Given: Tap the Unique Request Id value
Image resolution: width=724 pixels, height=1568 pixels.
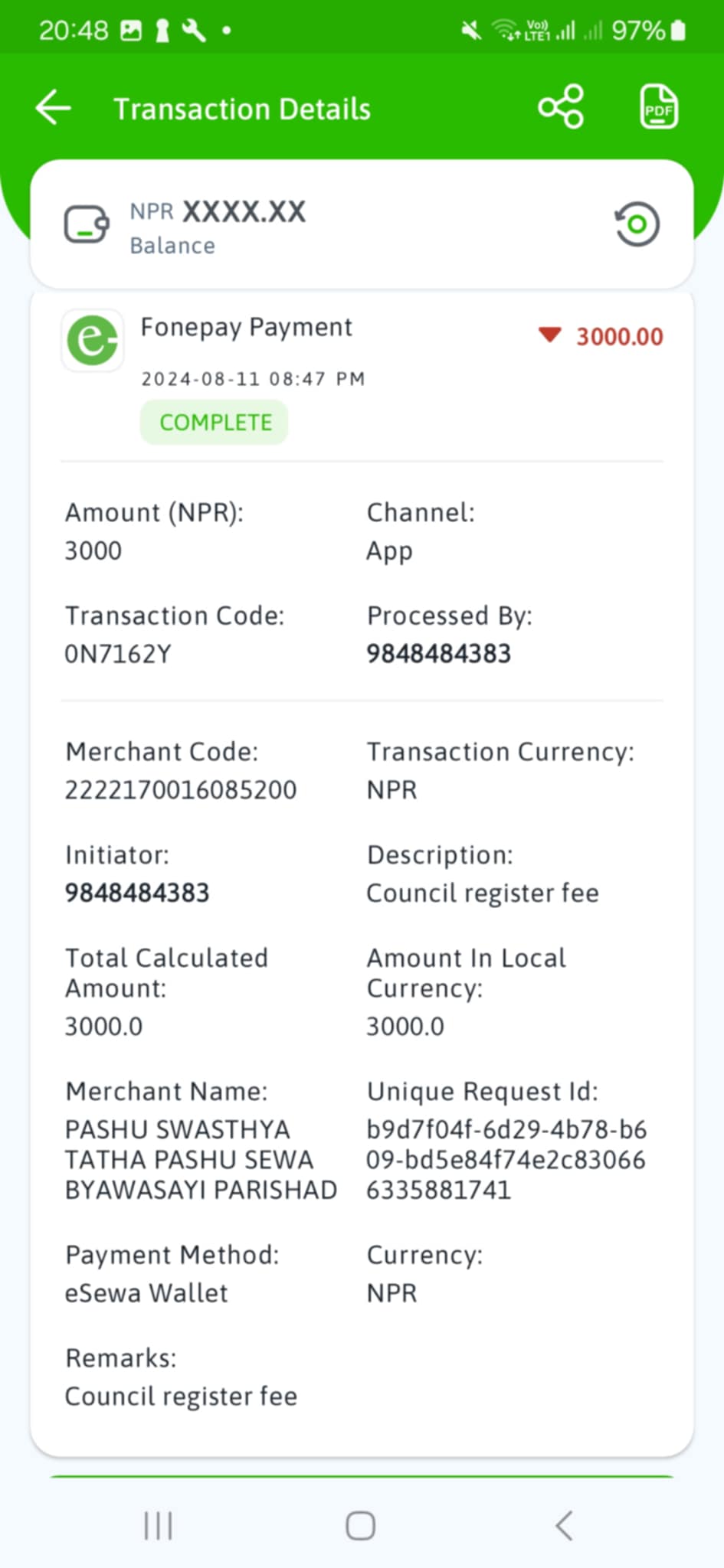Looking at the screenshot, I should click(x=506, y=1159).
